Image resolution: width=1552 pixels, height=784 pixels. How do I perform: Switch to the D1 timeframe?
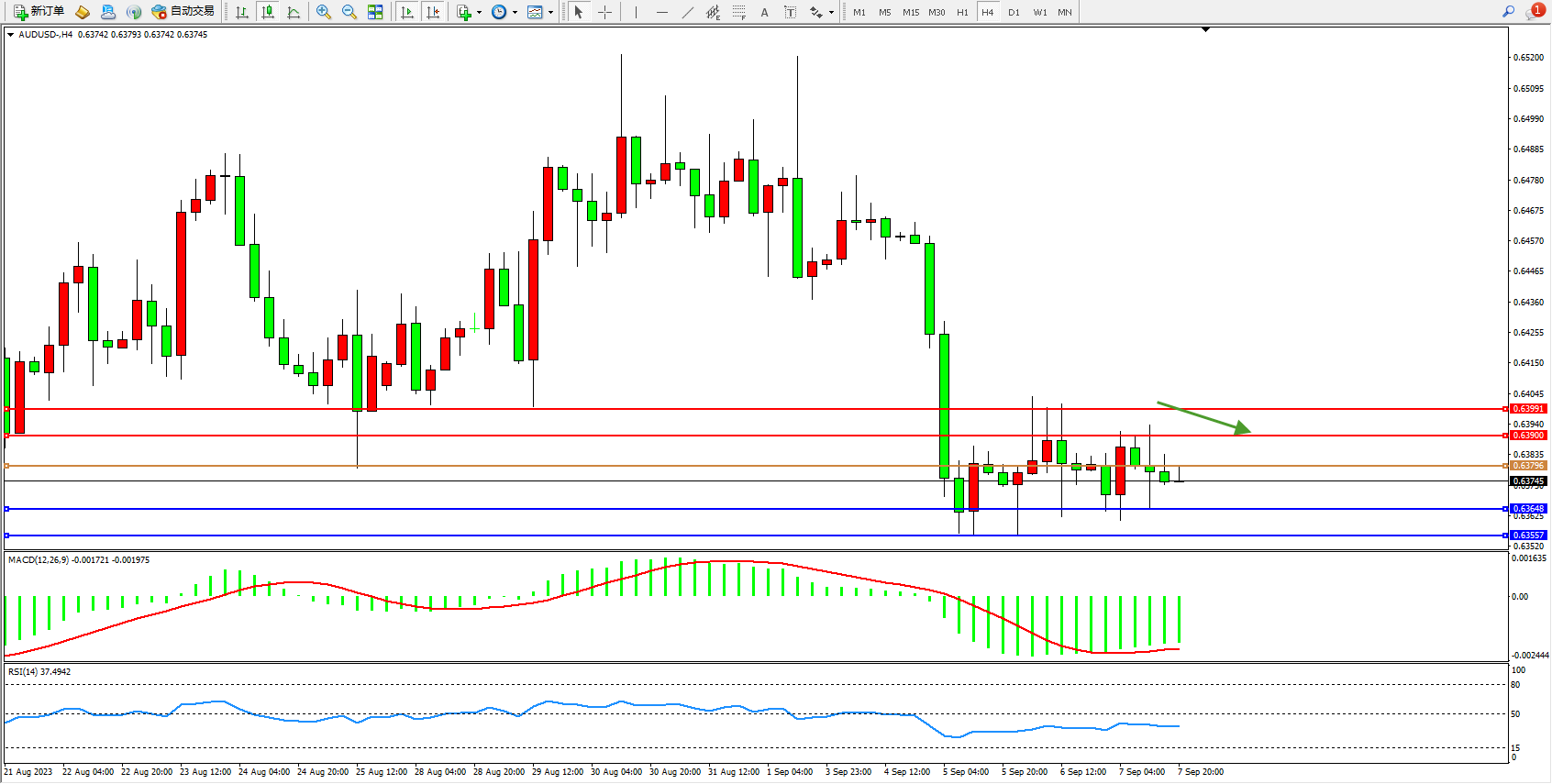point(1014,12)
